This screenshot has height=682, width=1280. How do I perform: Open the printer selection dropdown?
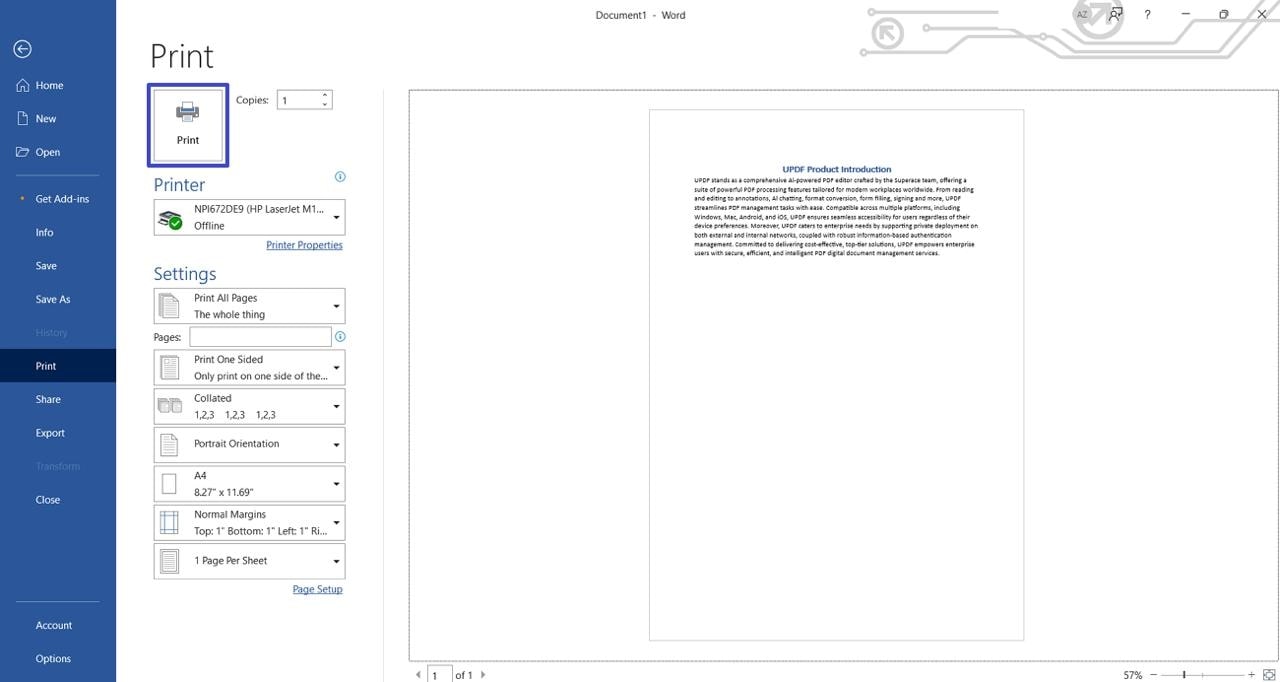point(249,217)
